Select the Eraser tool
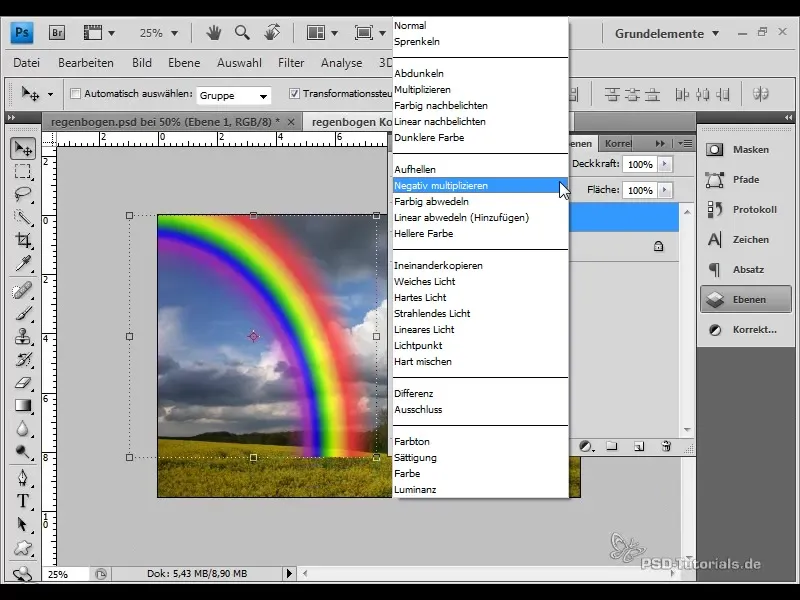Viewport: 800px width, 600px height. (x=23, y=383)
